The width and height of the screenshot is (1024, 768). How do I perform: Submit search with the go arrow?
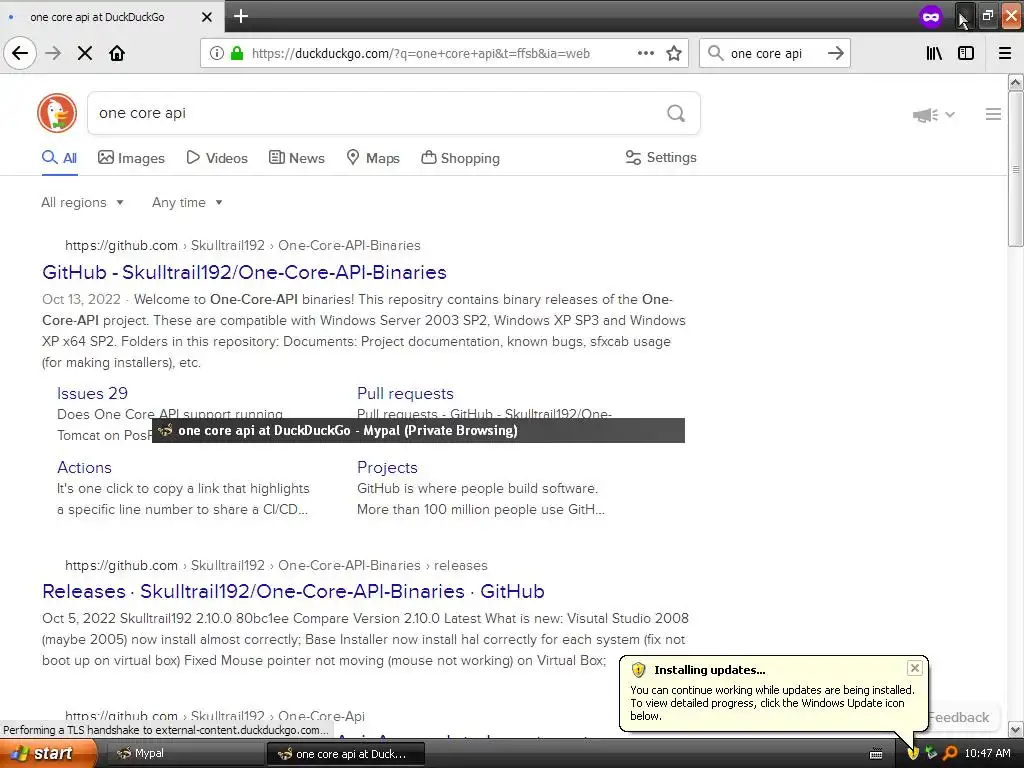(x=836, y=53)
